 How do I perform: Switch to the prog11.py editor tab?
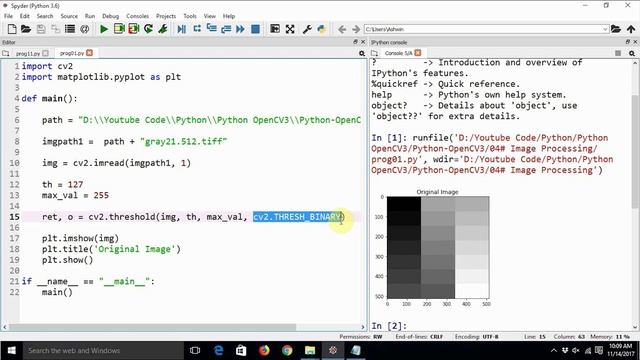pyautogui.click(x=28, y=53)
